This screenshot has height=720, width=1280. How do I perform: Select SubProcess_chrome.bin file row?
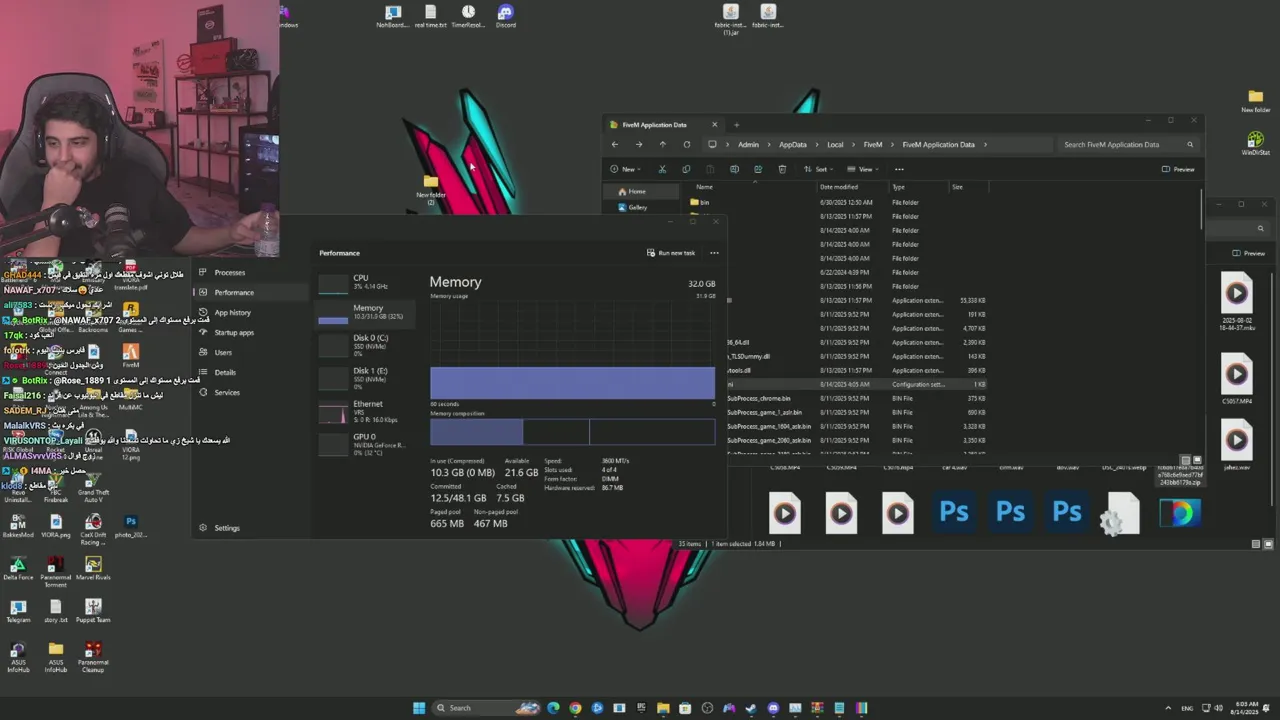click(x=858, y=398)
